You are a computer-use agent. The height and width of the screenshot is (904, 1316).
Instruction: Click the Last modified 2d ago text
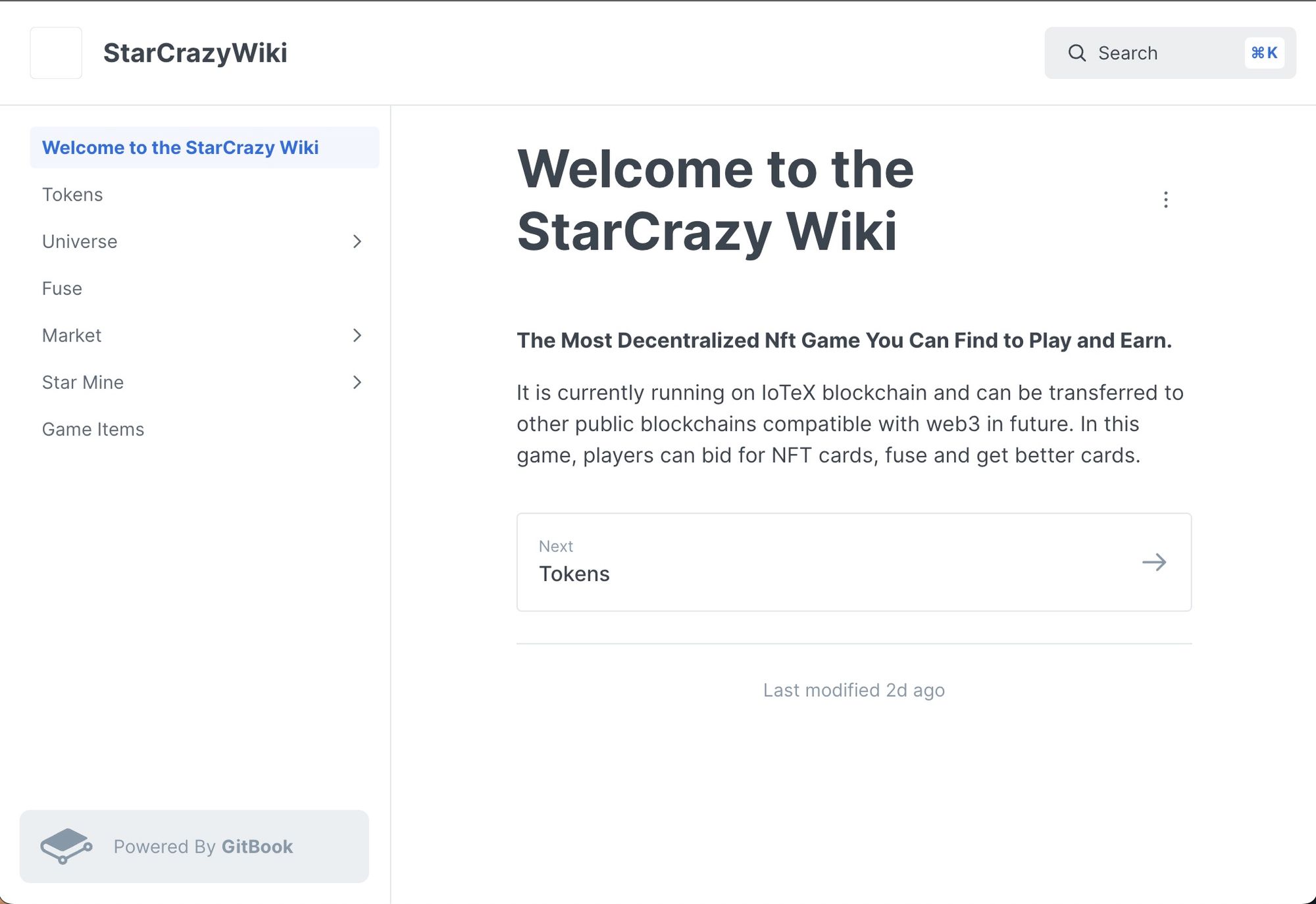click(x=854, y=690)
